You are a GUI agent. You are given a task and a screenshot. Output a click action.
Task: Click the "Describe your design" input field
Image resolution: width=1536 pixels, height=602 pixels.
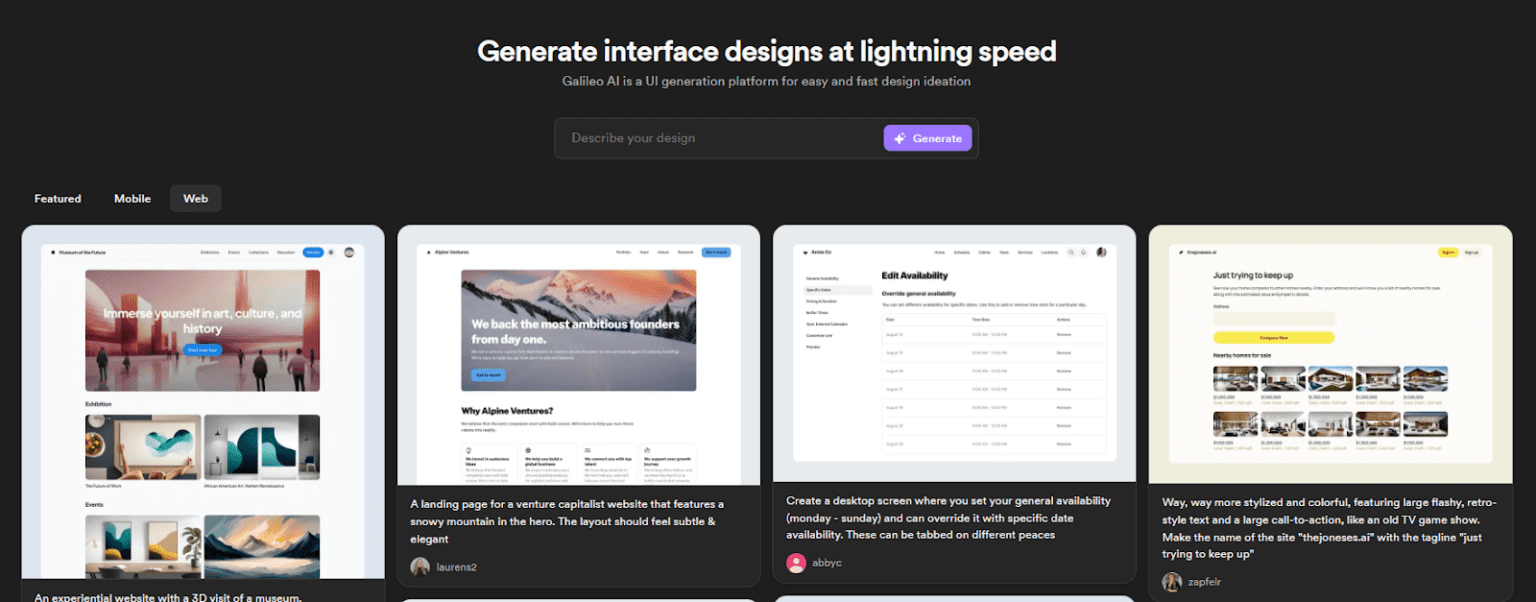(x=700, y=138)
